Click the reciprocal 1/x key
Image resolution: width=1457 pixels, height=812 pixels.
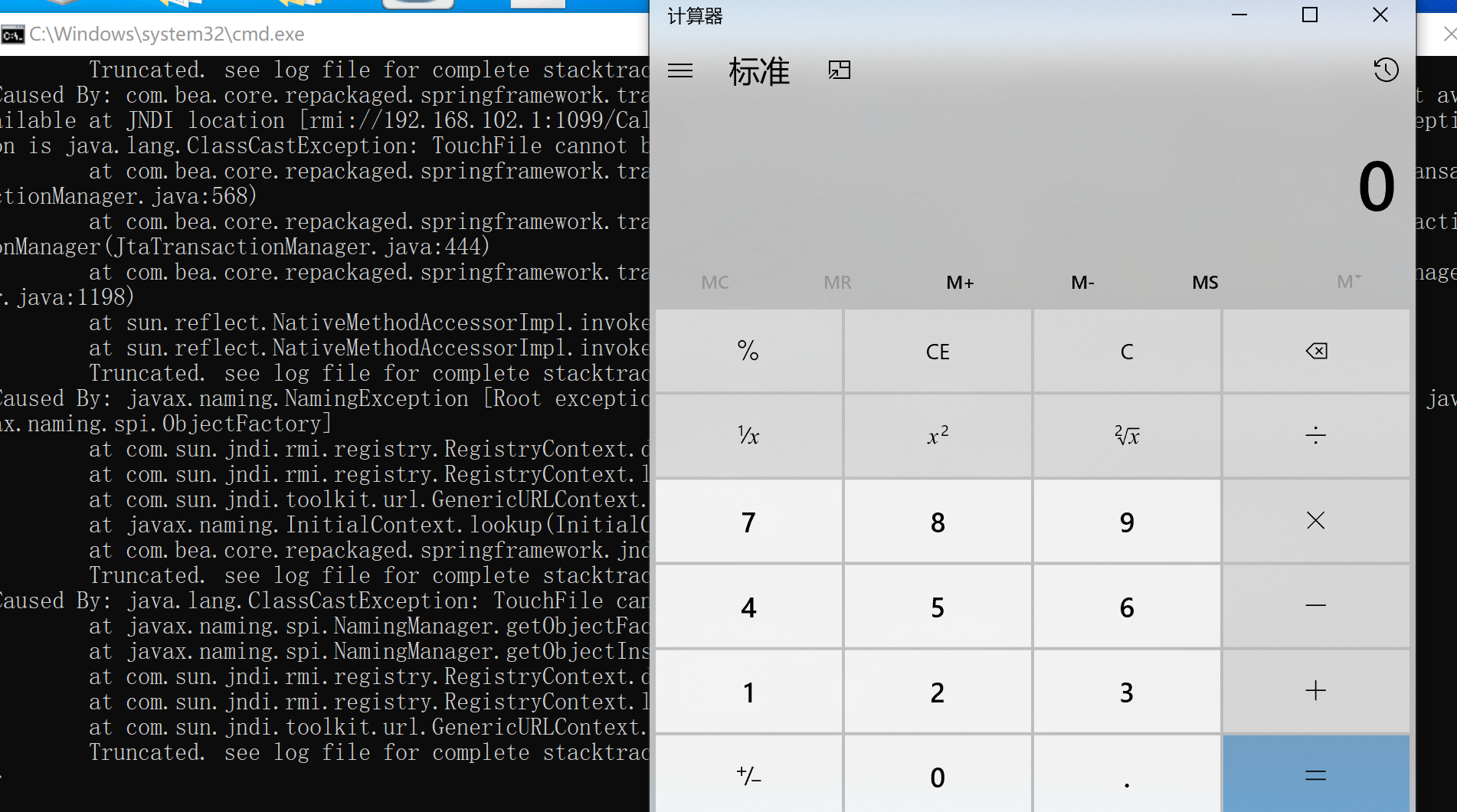point(748,436)
